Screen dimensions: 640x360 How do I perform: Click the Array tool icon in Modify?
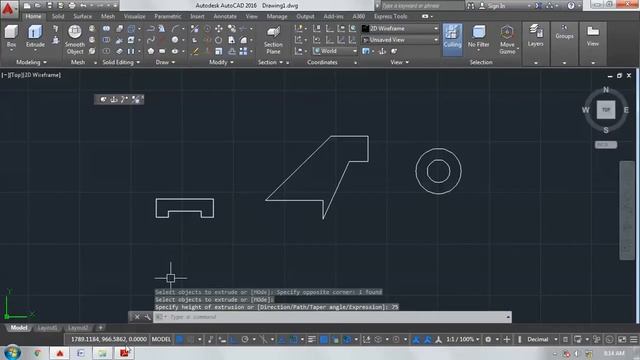(243, 51)
